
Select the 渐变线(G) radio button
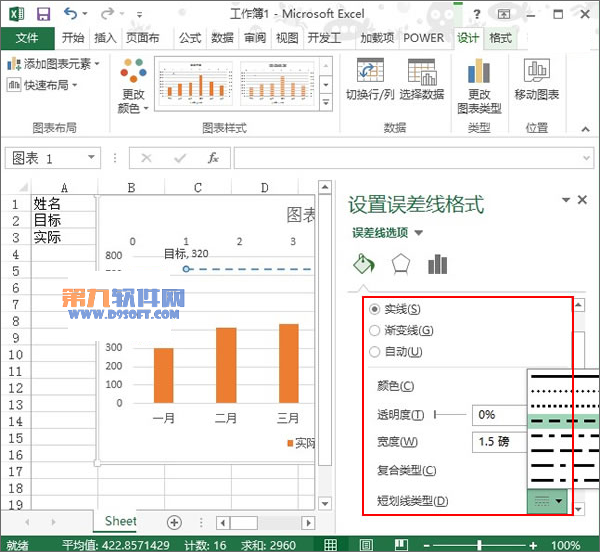click(x=375, y=330)
